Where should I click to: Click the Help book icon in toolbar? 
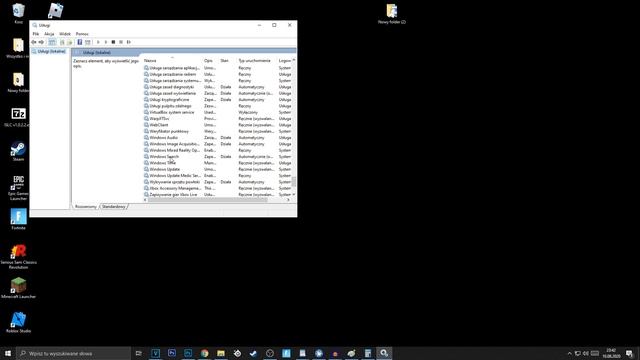(80, 42)
